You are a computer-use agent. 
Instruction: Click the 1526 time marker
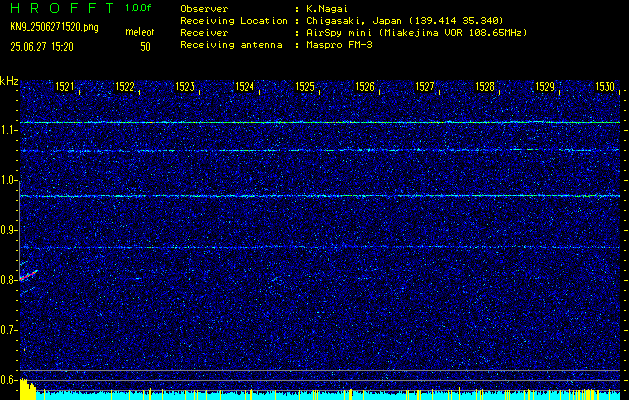pos(365,86)
